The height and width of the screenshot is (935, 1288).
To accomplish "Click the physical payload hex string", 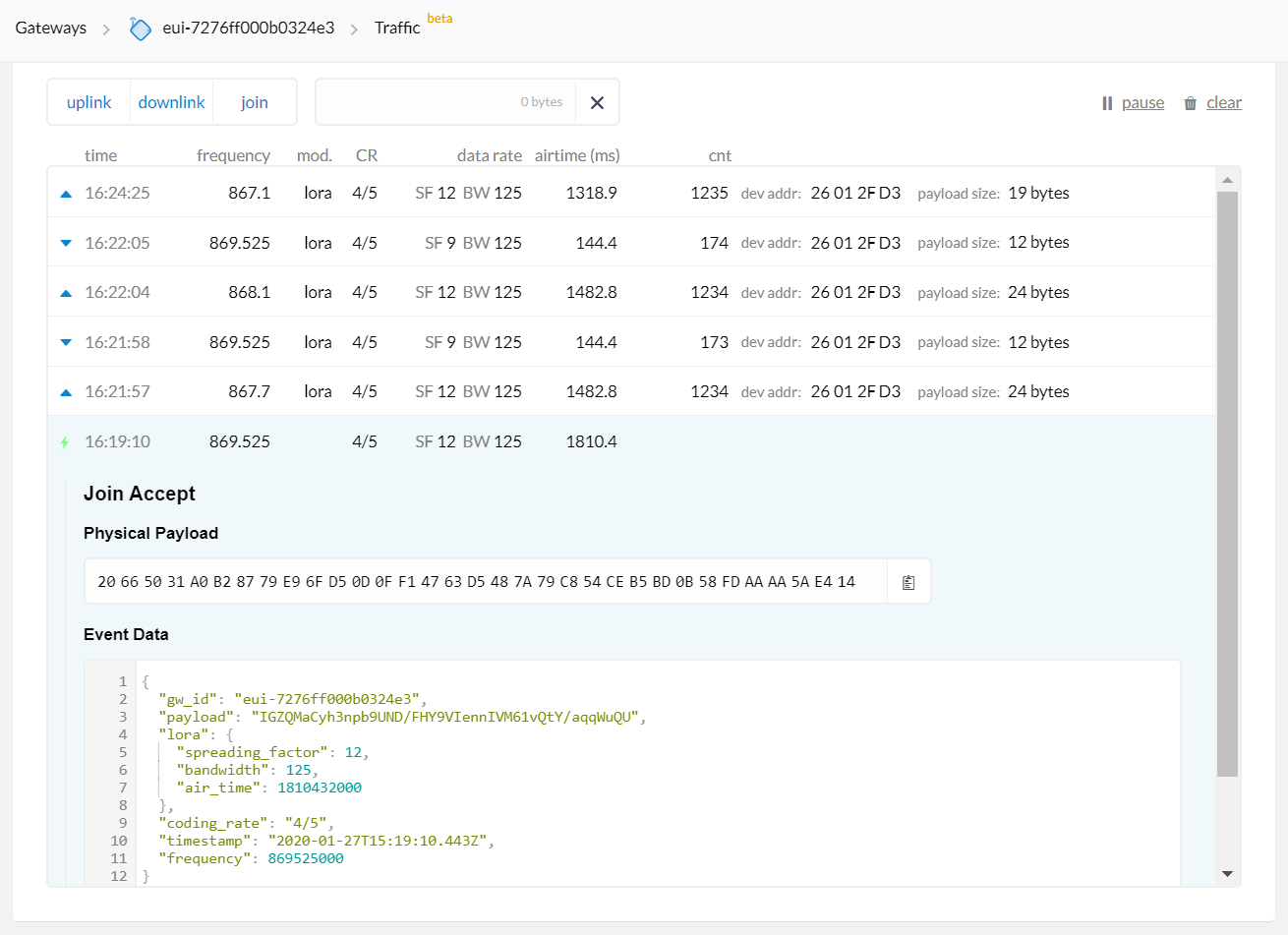I will (x=477, y=582).
